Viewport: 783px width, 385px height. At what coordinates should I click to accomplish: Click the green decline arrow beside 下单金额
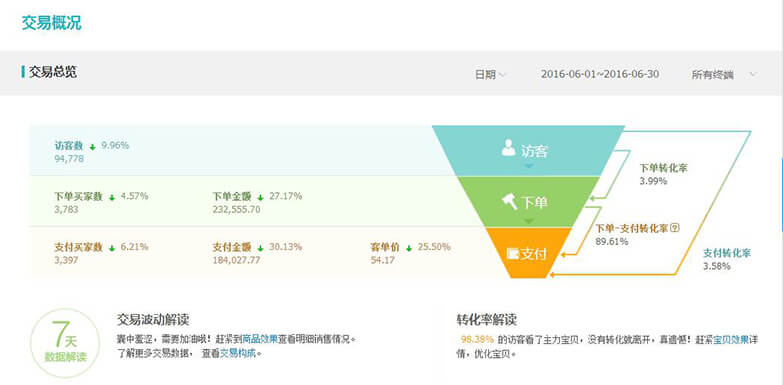[x=260, y=197]
